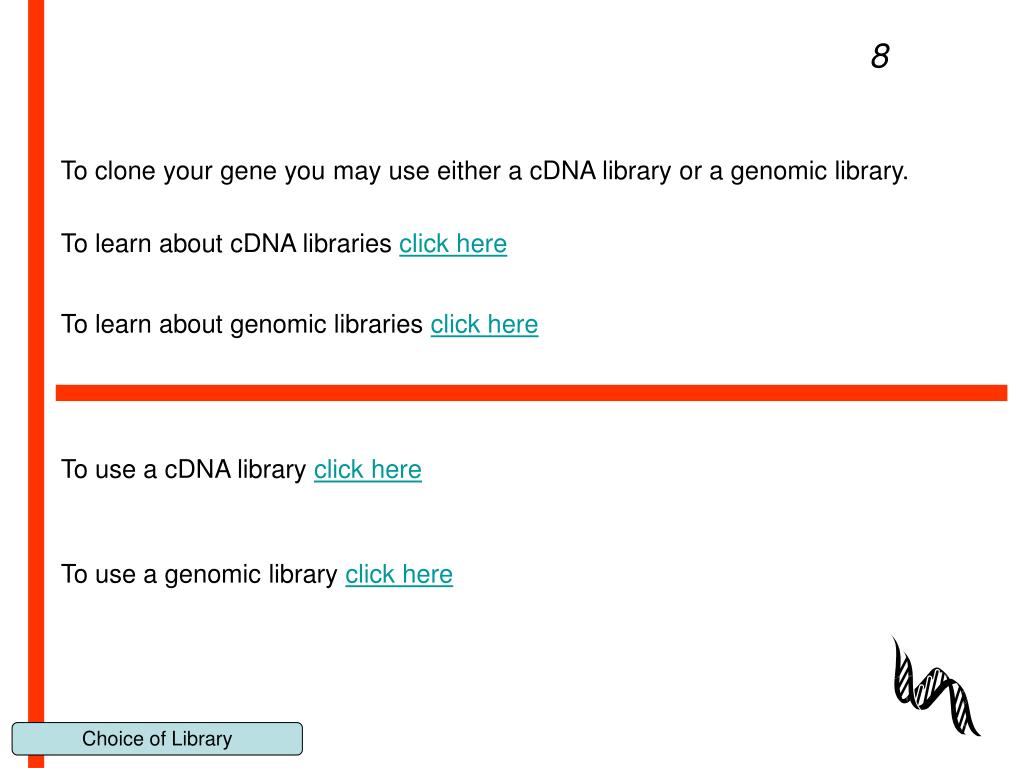Select the slide number 8
This screenshot has width=1024, height=768.
pos(880,56)
